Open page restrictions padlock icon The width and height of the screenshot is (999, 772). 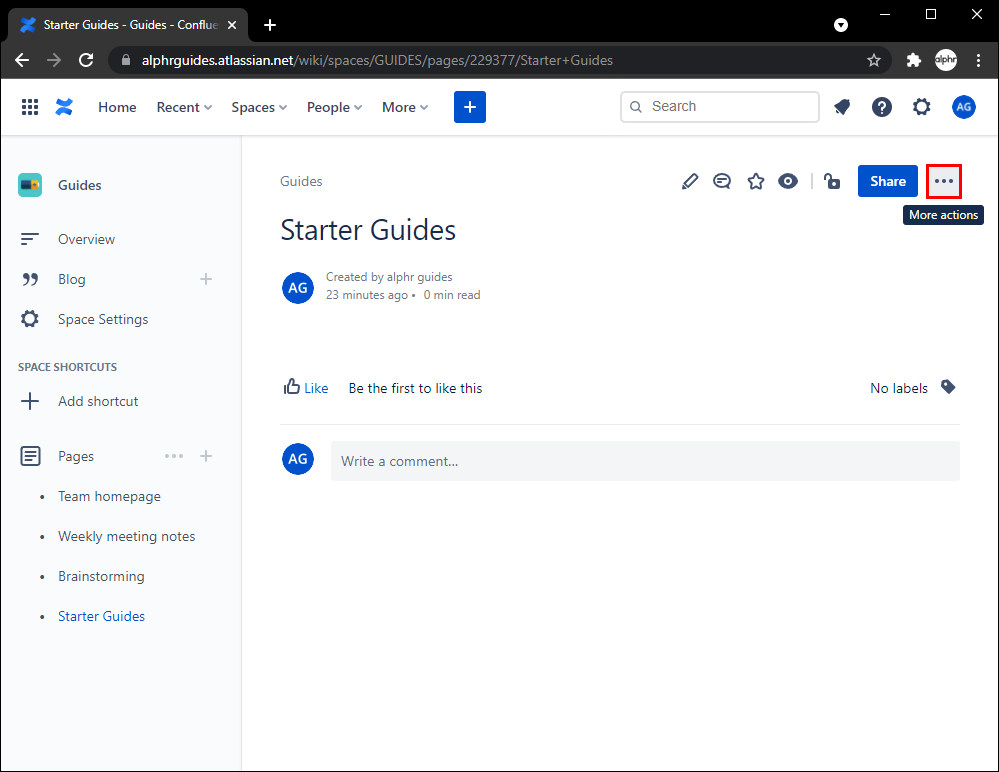pos(832,181)
